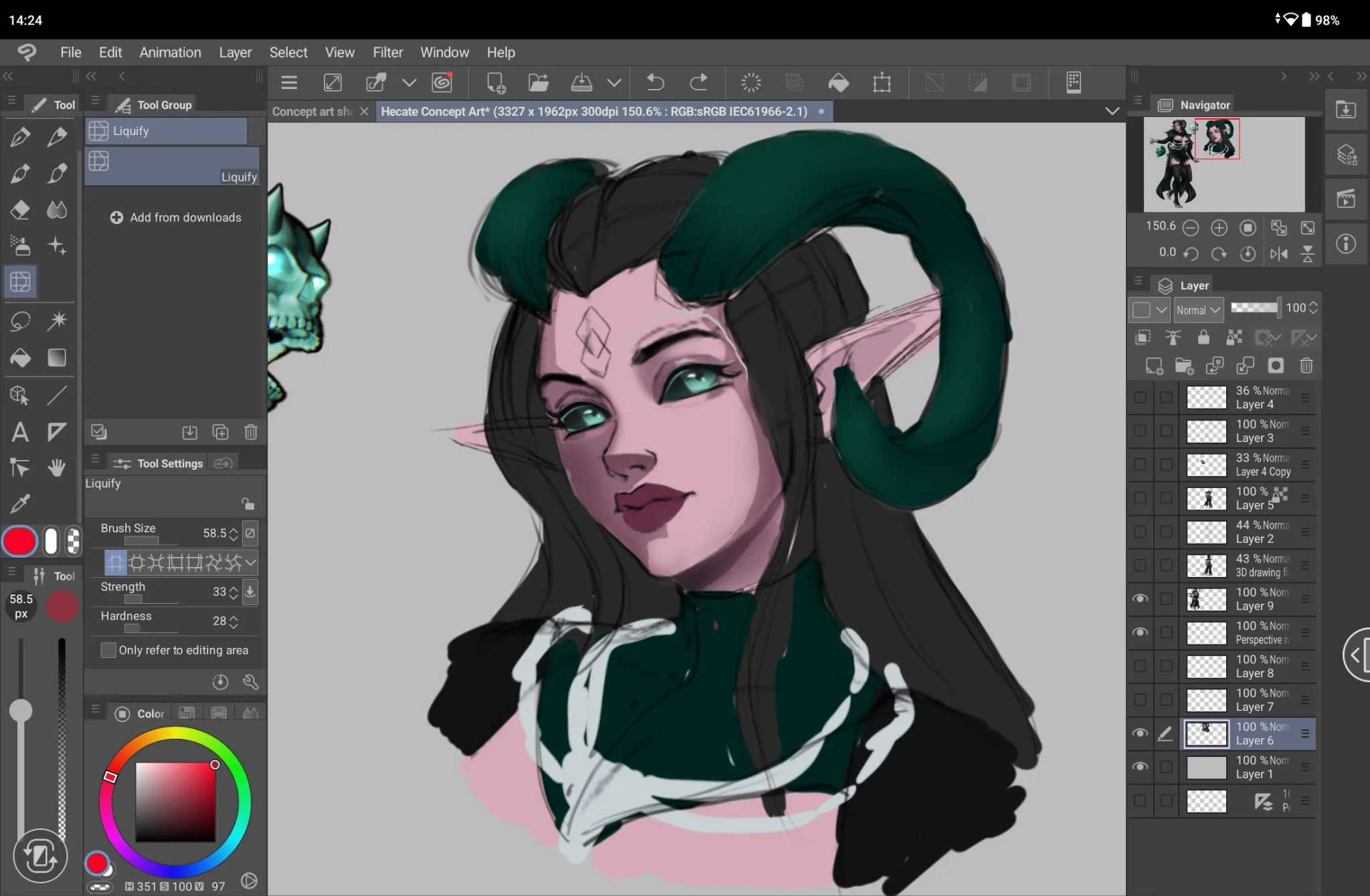Open the dropdown arrow beside the Save icon
Image resolution: width=1370 pixels, height=896 pixels.
click(x=614, y=83)
